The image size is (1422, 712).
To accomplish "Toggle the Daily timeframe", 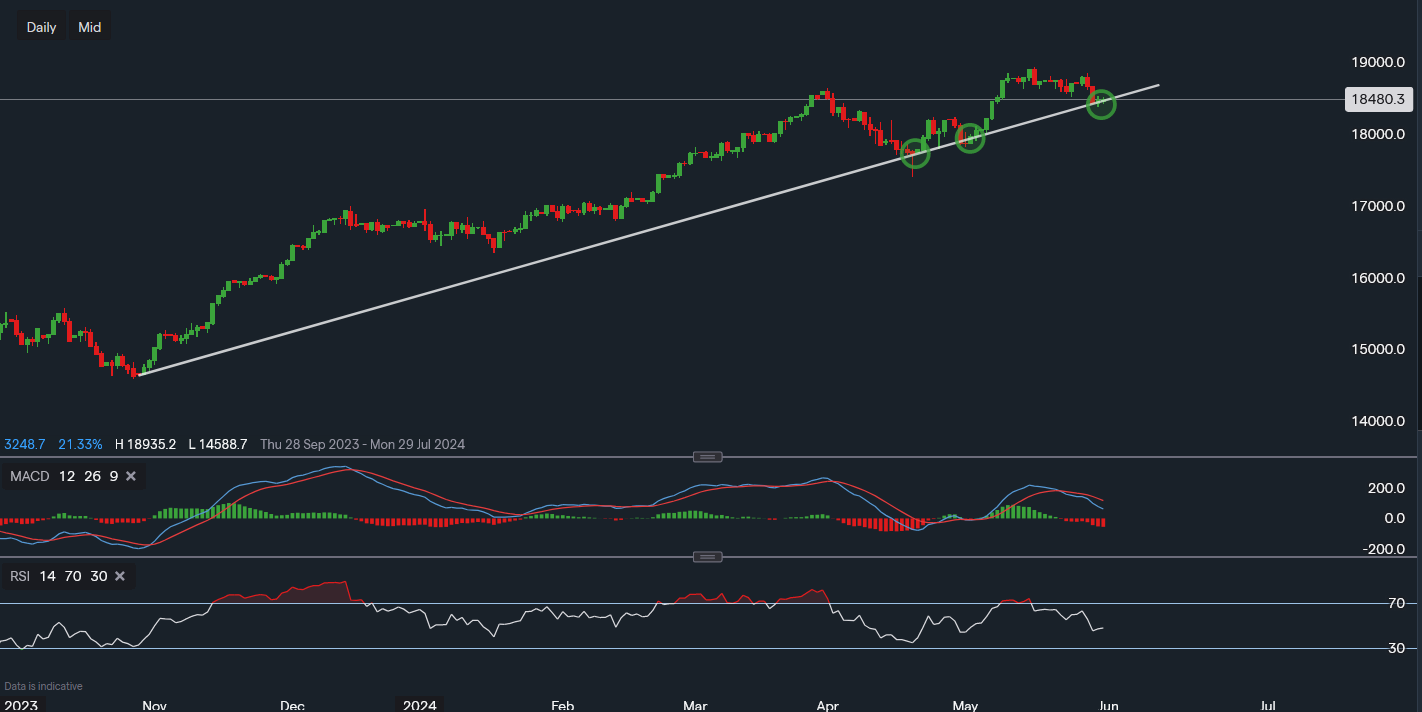I will pyautogui.click(x=40, y=26).
